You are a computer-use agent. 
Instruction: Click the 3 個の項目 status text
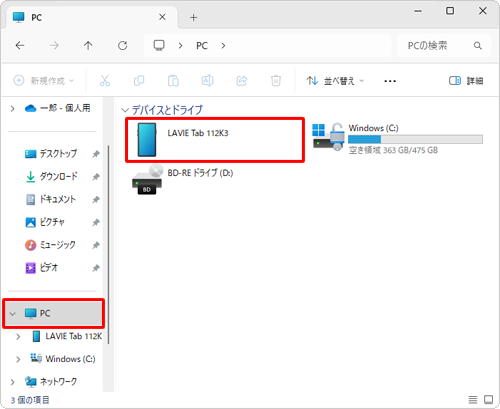(30, 400)
